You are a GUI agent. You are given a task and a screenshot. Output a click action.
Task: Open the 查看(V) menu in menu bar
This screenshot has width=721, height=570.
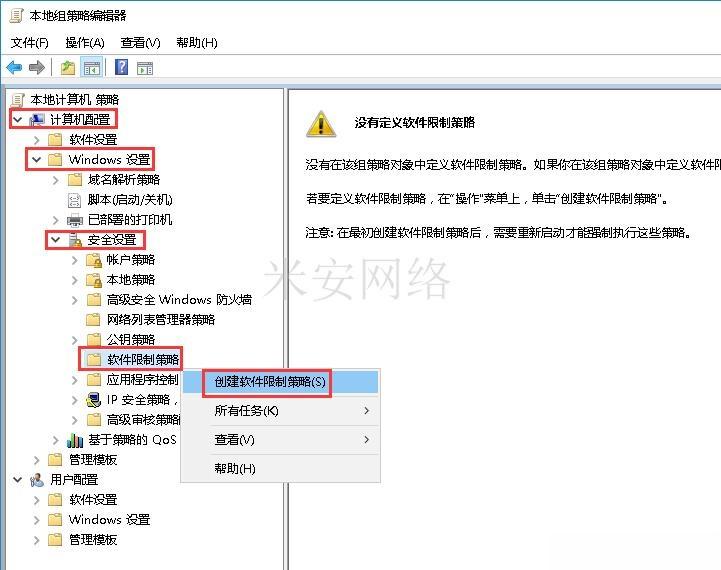click(x=140, y=43)
